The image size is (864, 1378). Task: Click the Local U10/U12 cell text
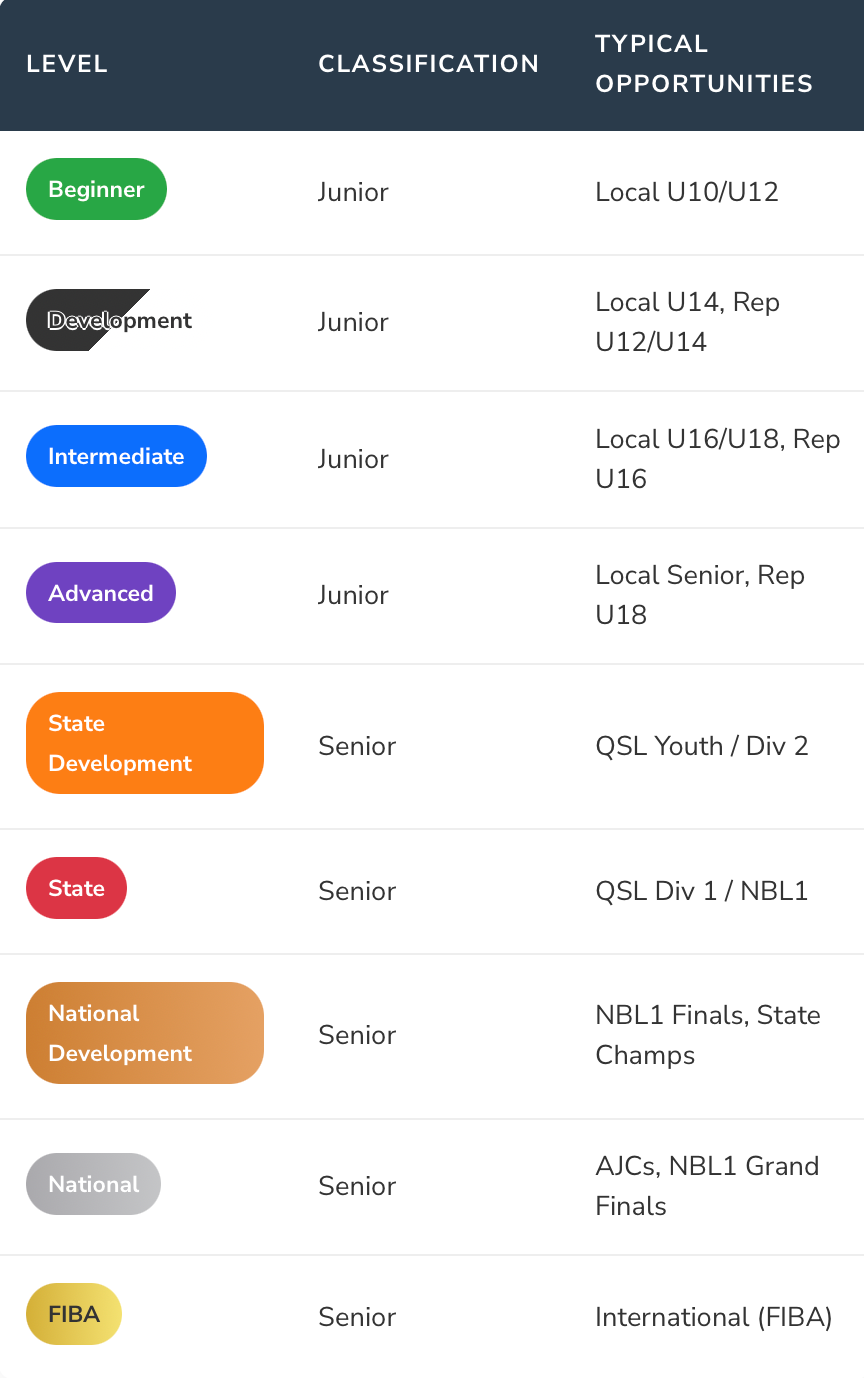click(x=687, y=192)
